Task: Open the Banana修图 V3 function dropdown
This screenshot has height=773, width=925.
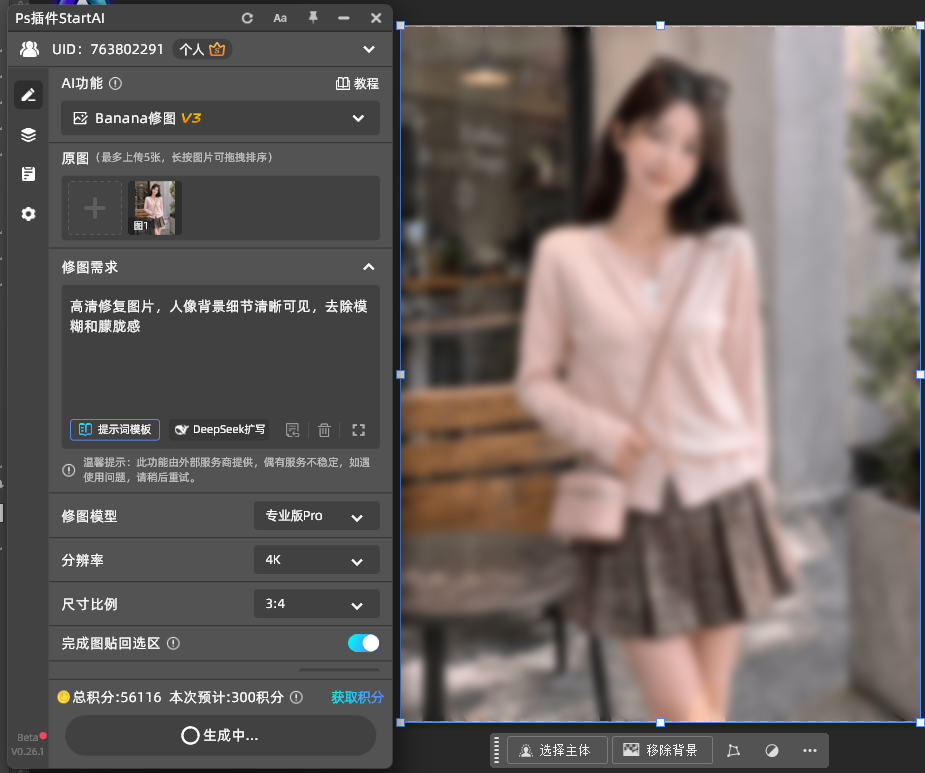Action: coord(221,118)
